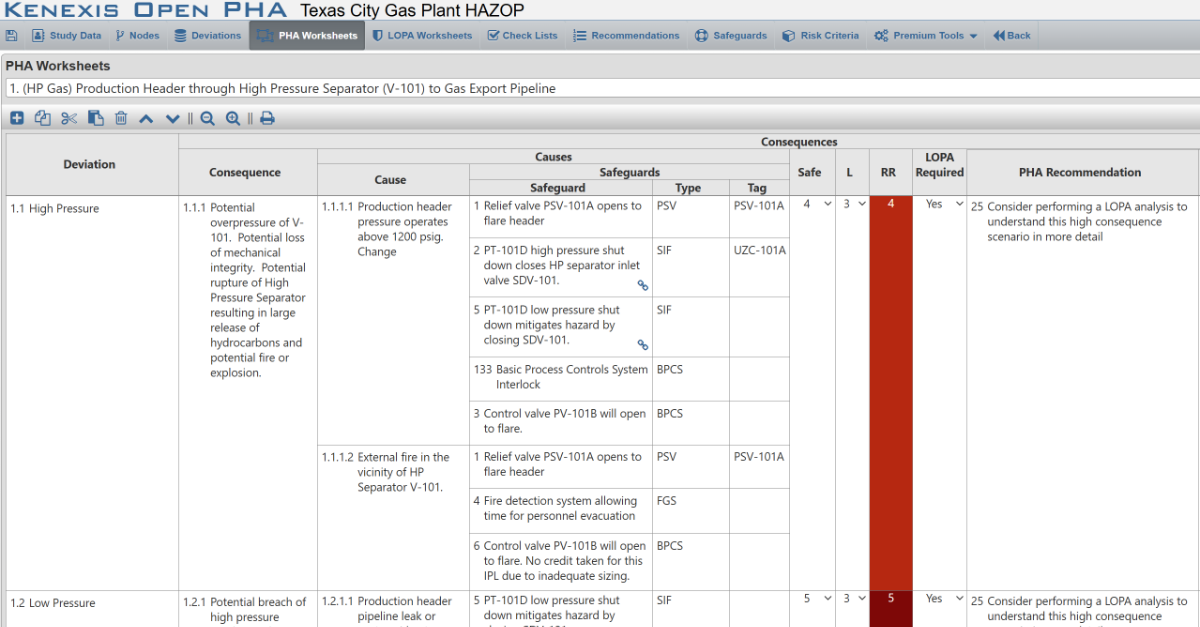Open LOPA Required dropdown for High Pressure
The image size is (1200, 627).
click(x=944, y=204)
